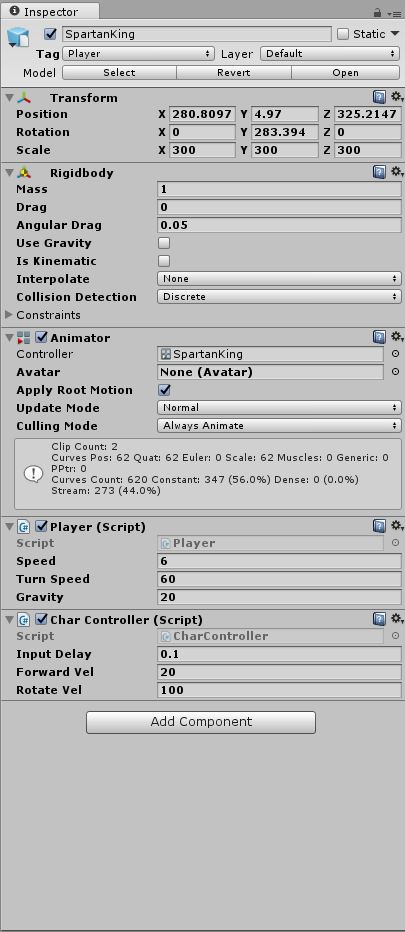Pick an Avatar using the object selector circle

click(395, 372)
